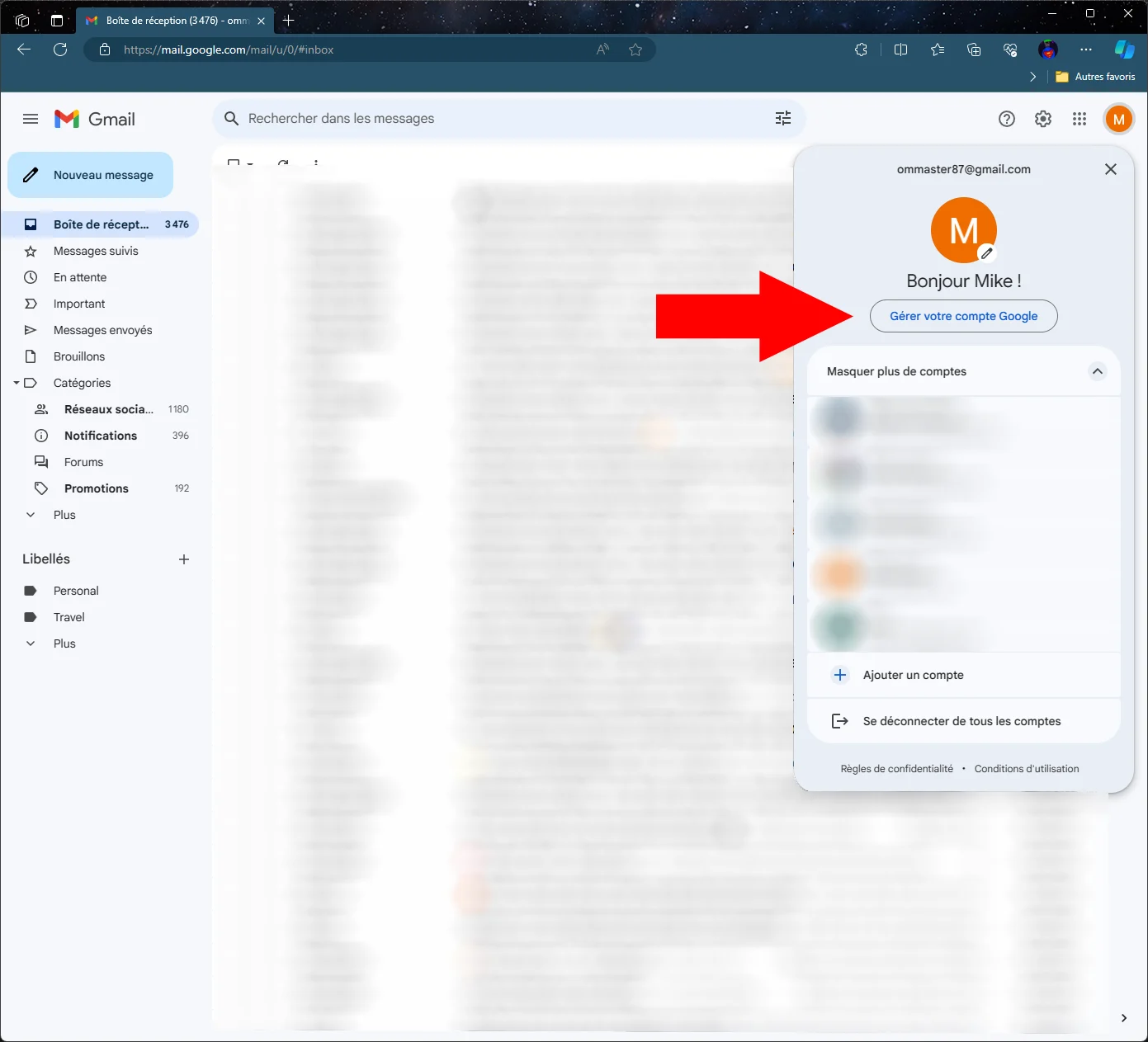
Task: Close the Boîte de réception browser tab
Action: pos(262,21)
